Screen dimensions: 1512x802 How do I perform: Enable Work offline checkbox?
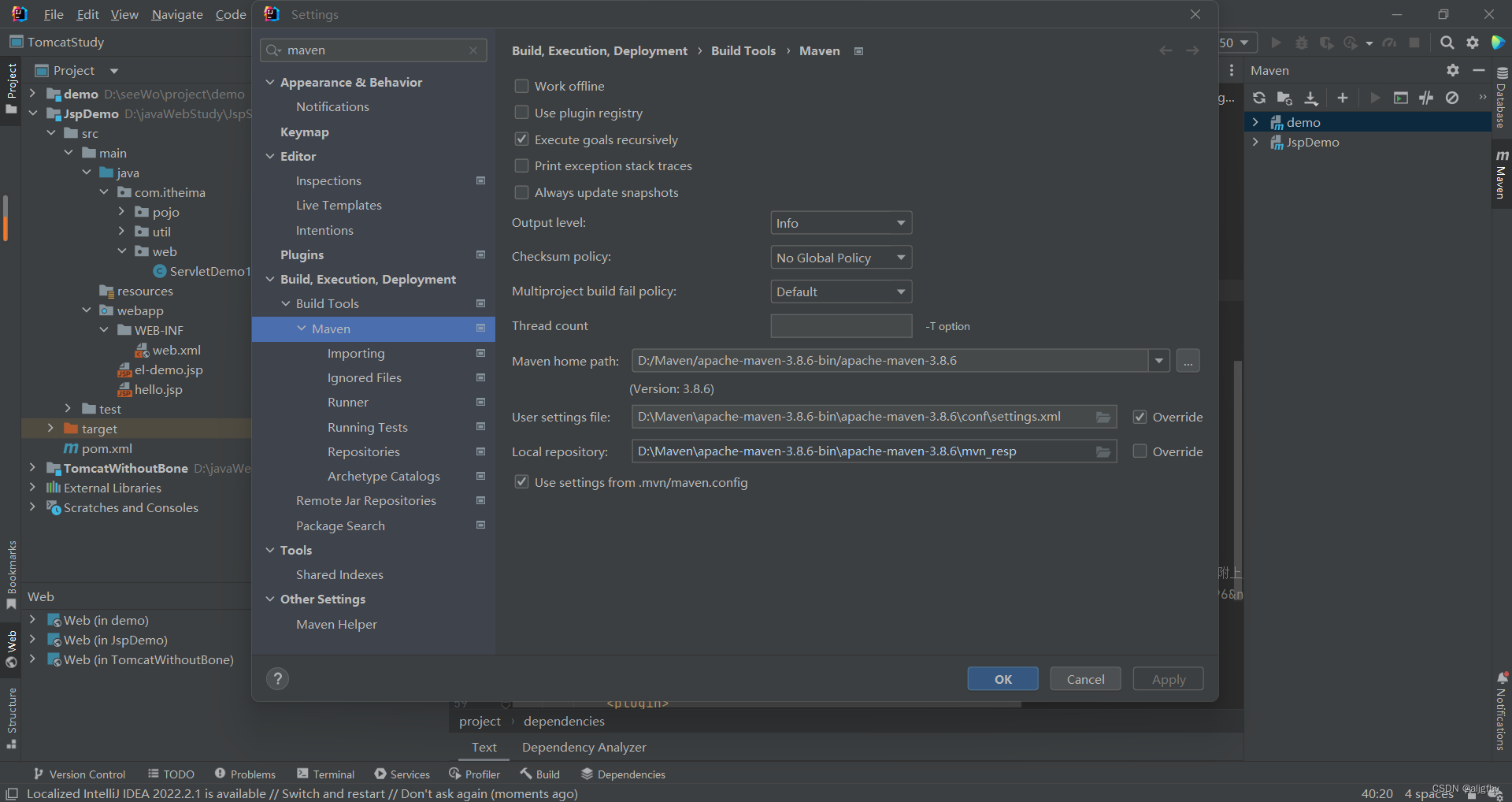click(x=521, y=86)
